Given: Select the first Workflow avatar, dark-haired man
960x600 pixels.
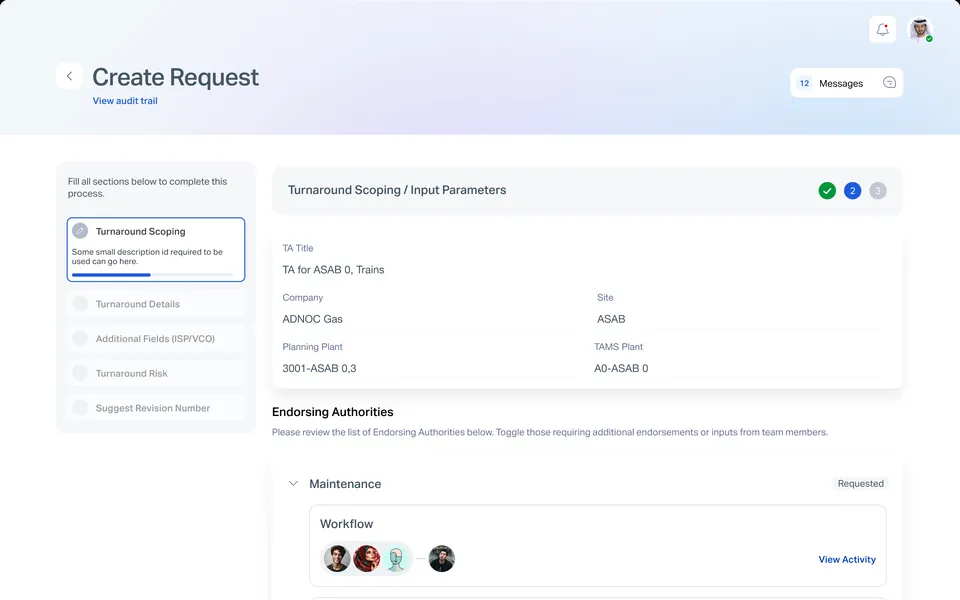Looking at the screenshot, I should [337, 558].
